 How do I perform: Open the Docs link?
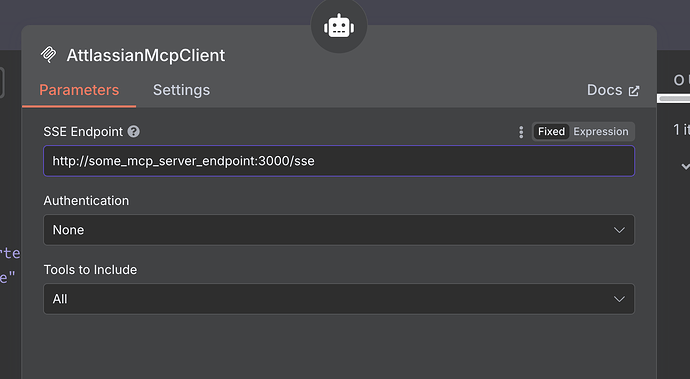click(604, 90)
